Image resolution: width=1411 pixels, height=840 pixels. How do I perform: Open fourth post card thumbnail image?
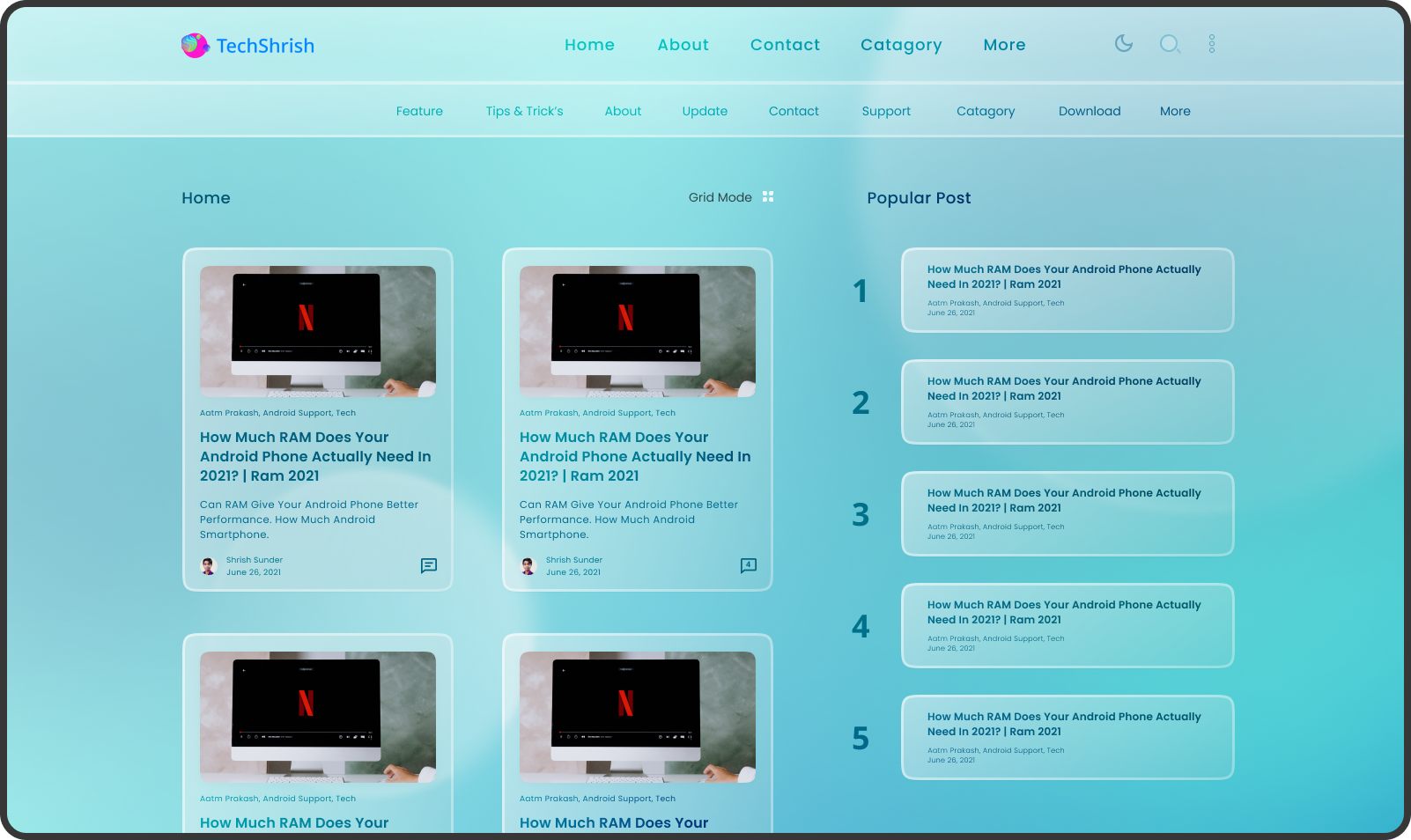point(638,717)
